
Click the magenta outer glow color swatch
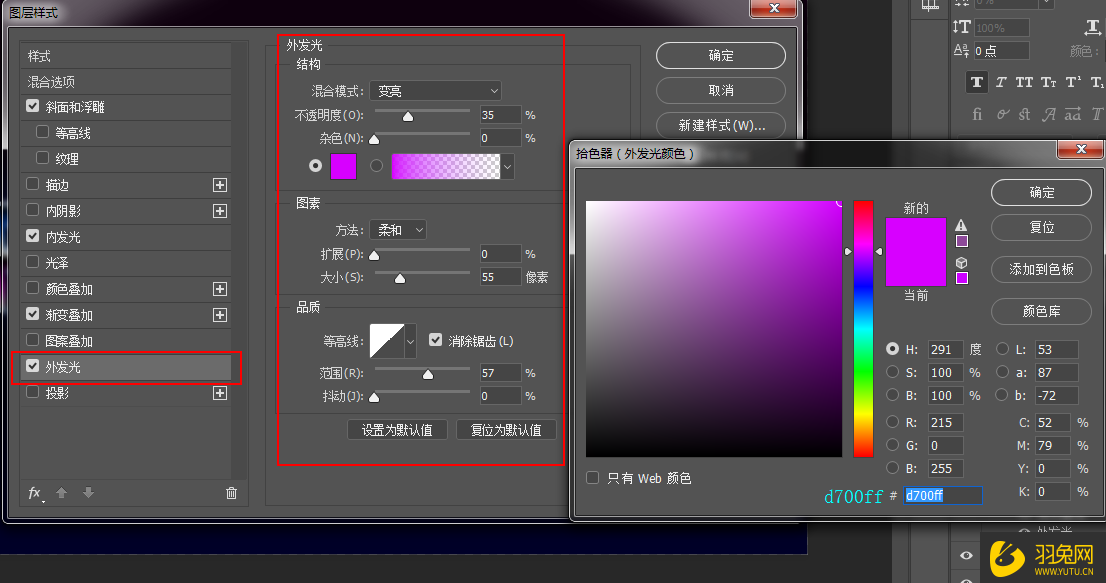click(344, 166)
